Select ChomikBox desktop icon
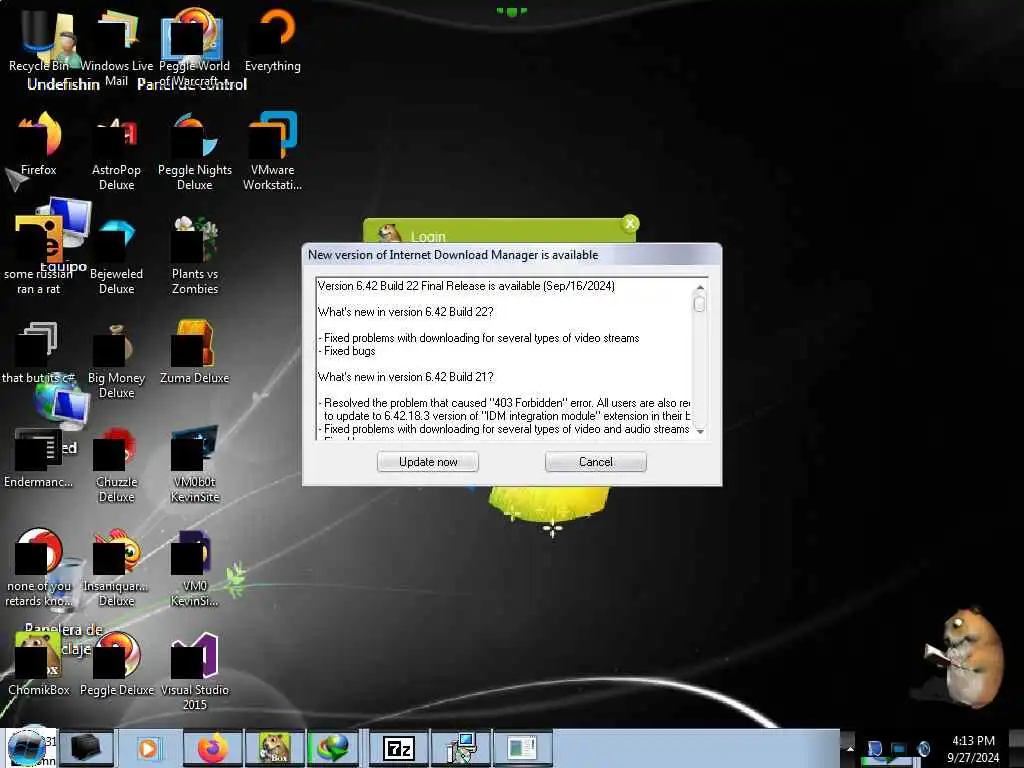 [39, 665]
